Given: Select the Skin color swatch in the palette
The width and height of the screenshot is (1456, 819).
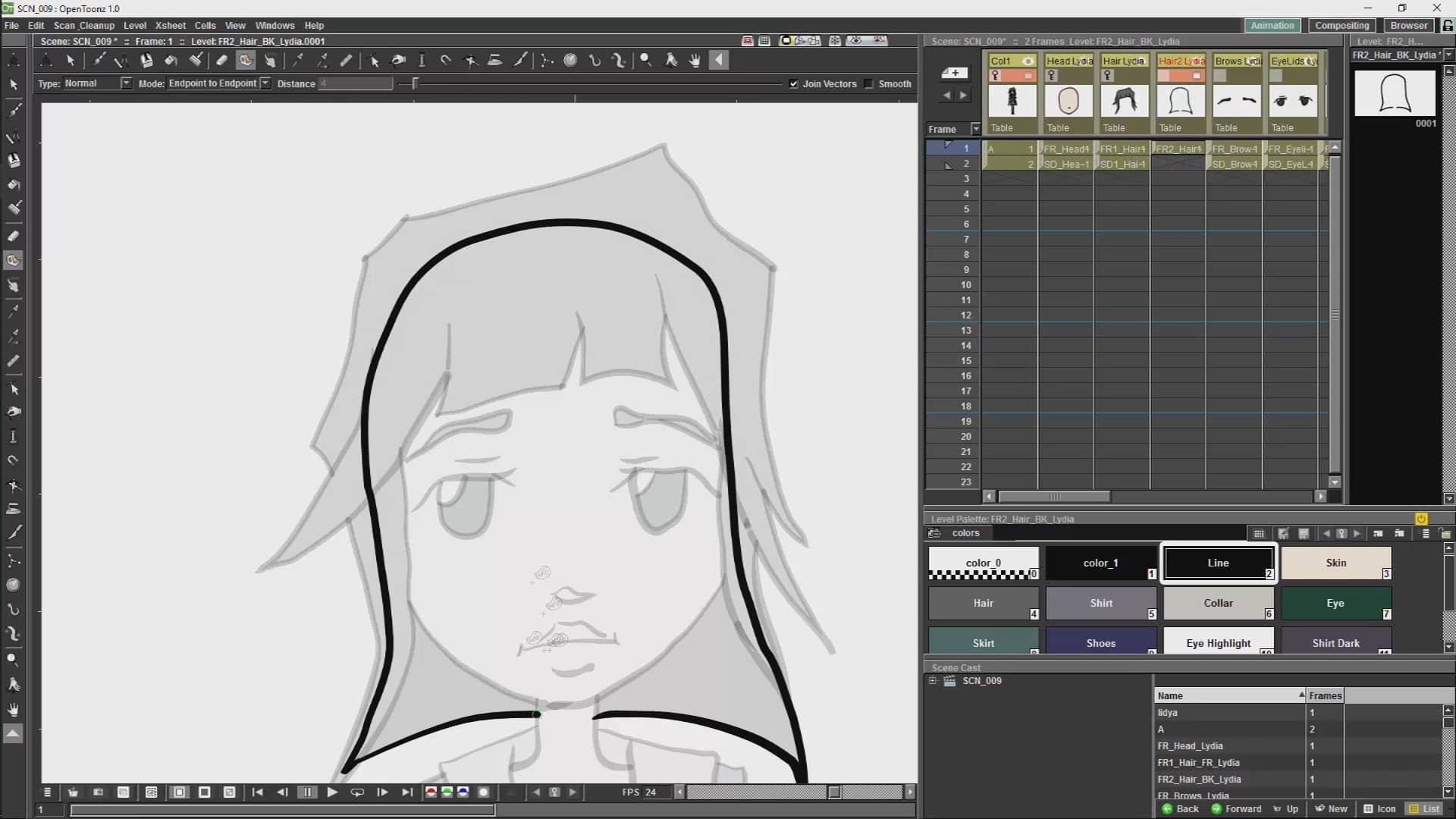Looking at the screenshot, I should pos(1336,563).
